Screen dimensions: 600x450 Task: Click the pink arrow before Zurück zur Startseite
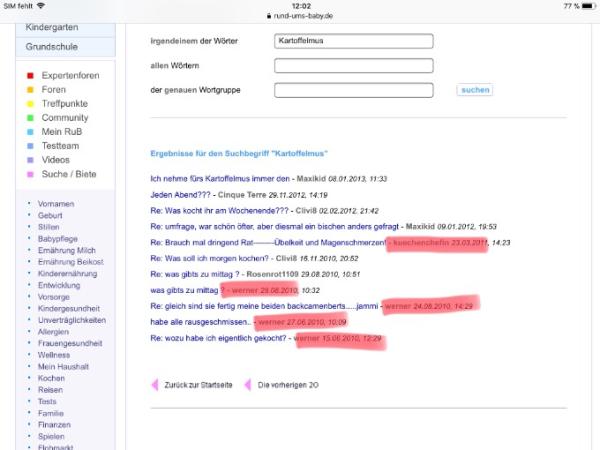coord(155,385)
